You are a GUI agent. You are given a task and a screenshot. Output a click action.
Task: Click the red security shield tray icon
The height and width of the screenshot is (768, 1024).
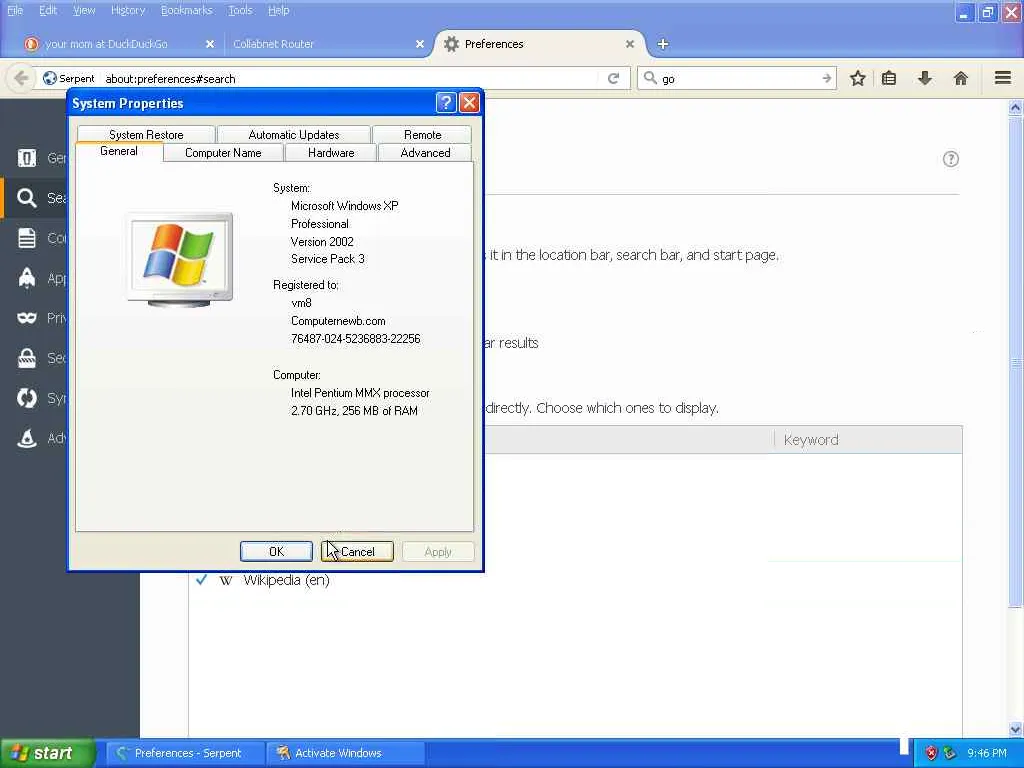tap(931, 753)
